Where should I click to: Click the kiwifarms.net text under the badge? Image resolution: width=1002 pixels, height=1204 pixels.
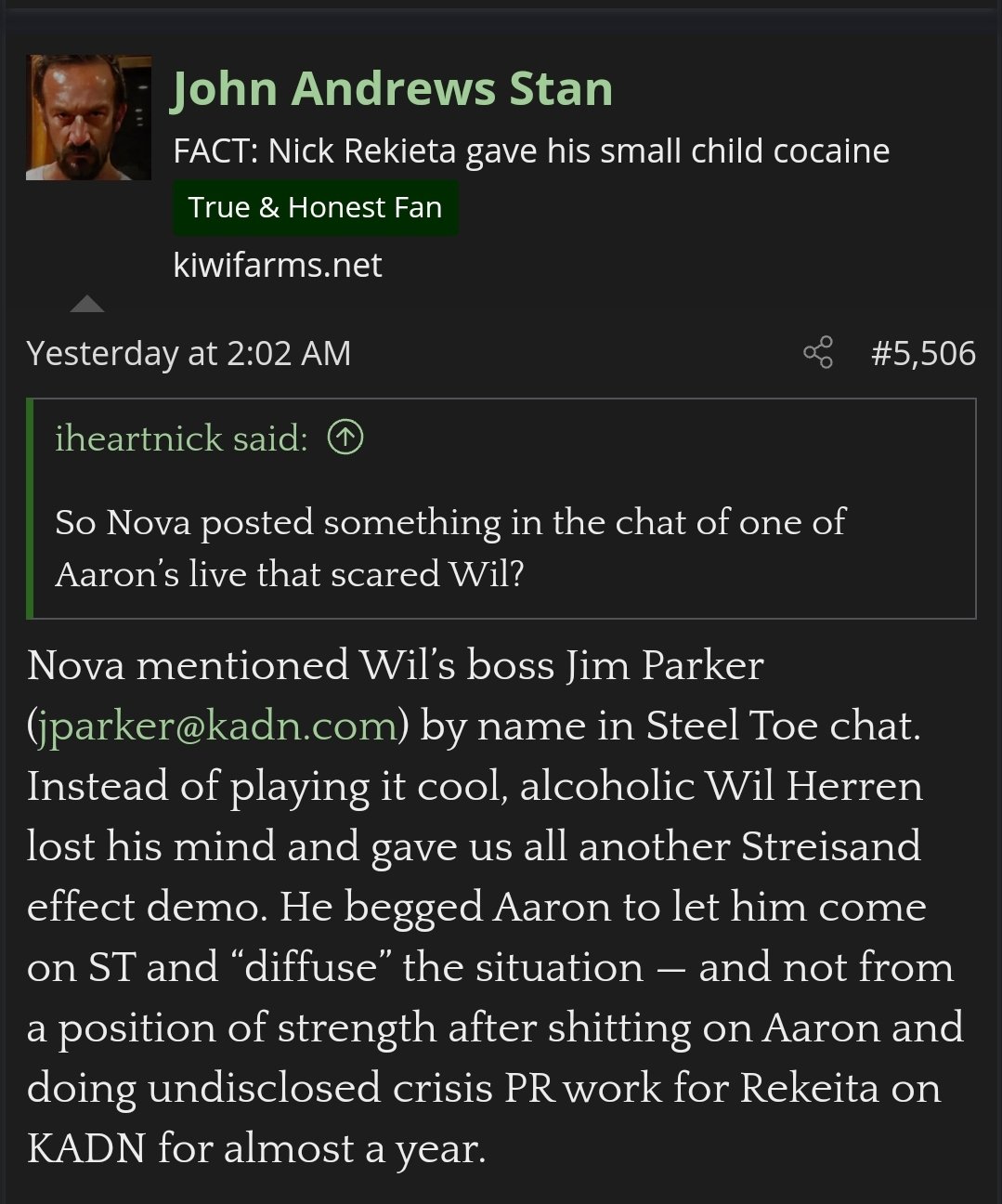(x=277, y=266)
